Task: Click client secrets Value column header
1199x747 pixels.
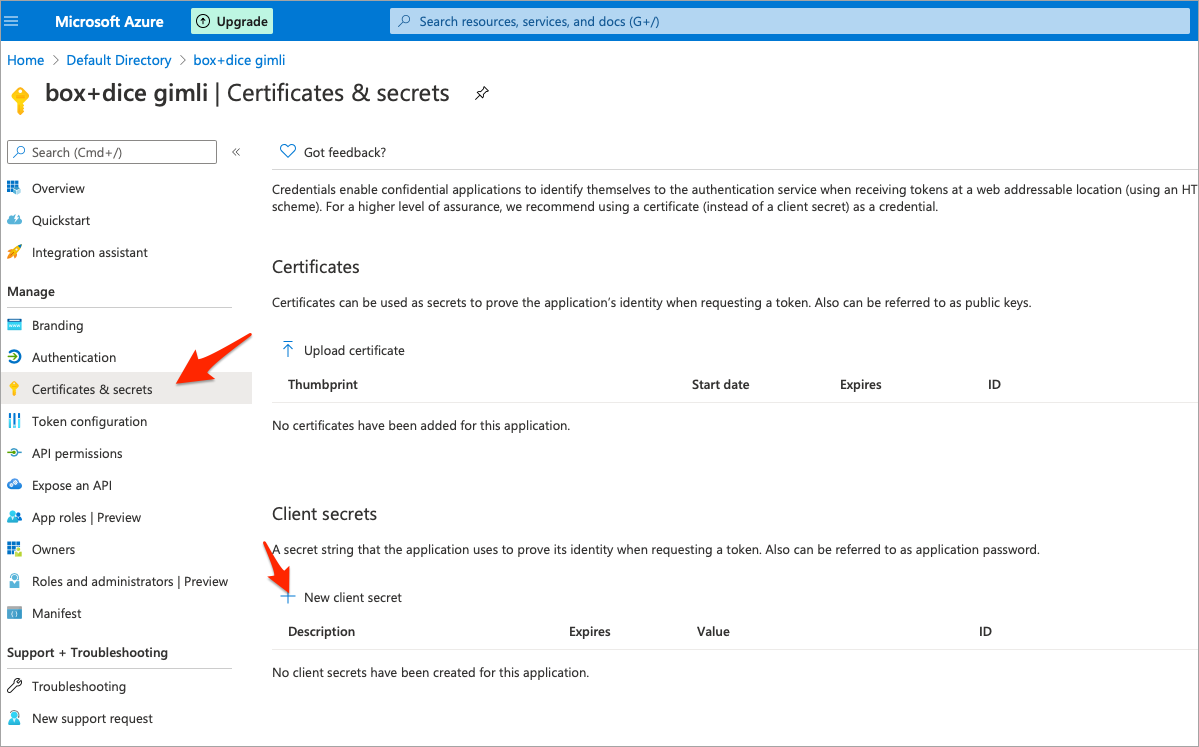Action: 713,632
